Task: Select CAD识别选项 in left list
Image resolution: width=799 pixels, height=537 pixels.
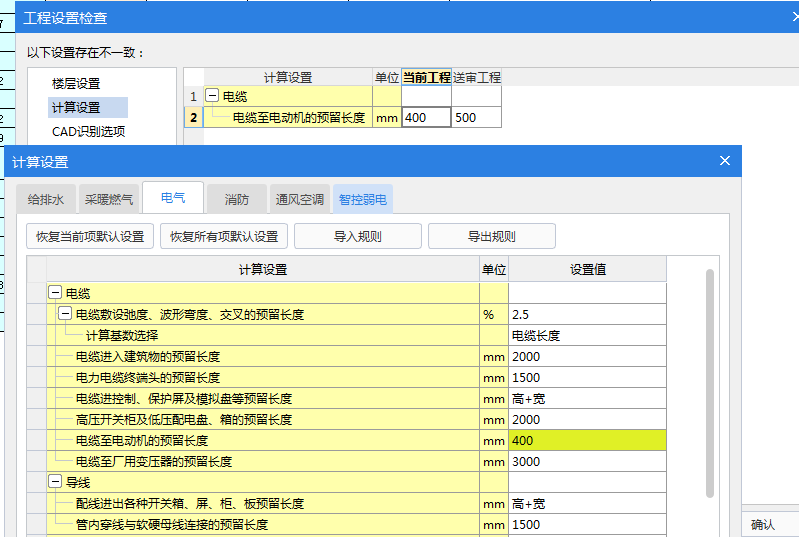Action: click(88, 131)
